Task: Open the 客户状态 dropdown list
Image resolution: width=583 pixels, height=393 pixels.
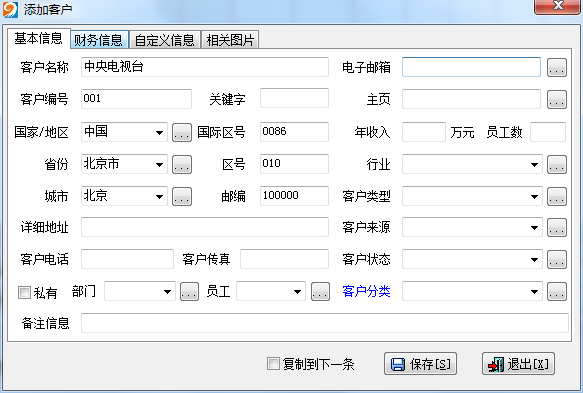Action: point(534,260)
